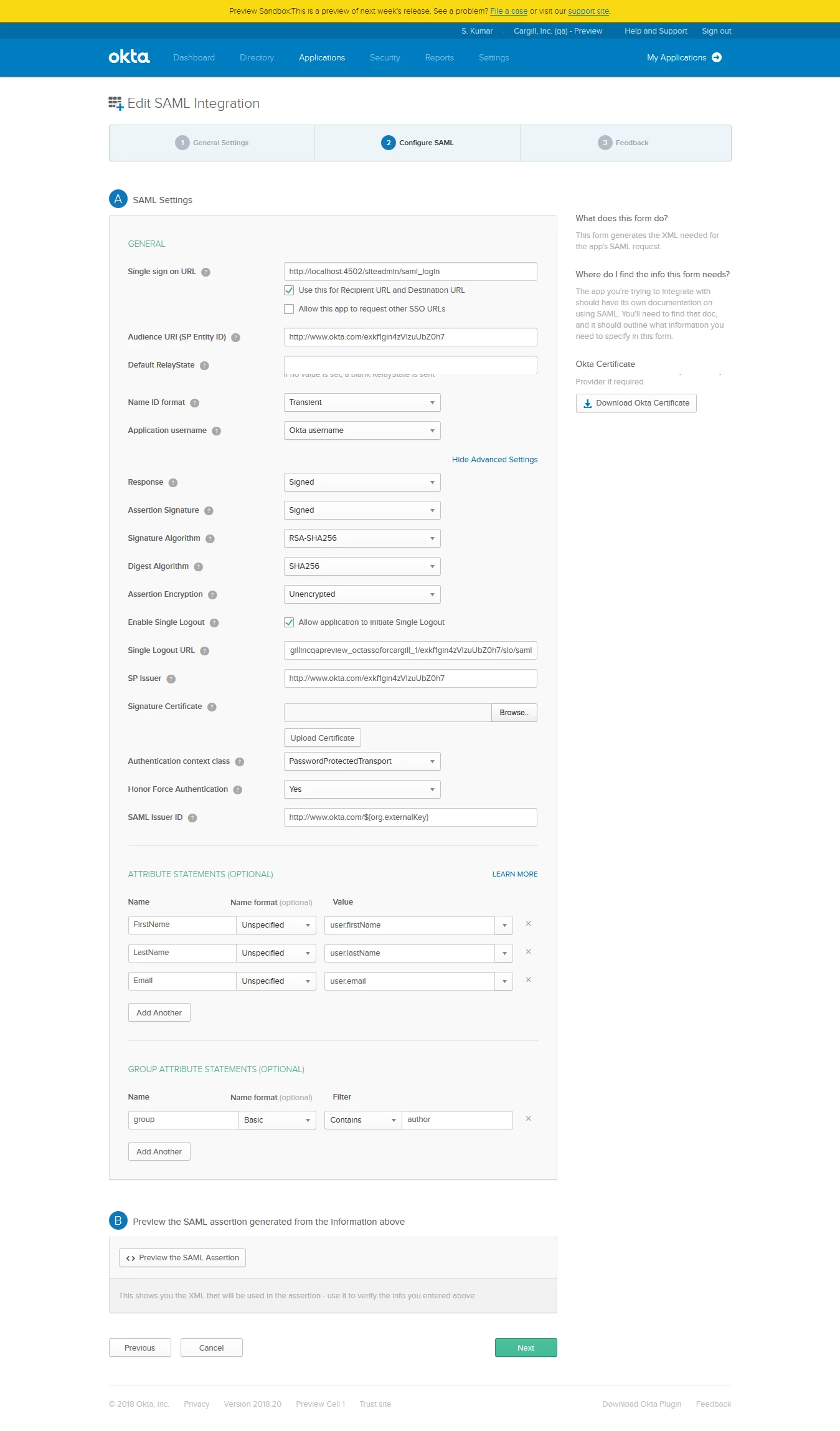Click help icon beside Digest Algorithm

[x=198, y=567]
